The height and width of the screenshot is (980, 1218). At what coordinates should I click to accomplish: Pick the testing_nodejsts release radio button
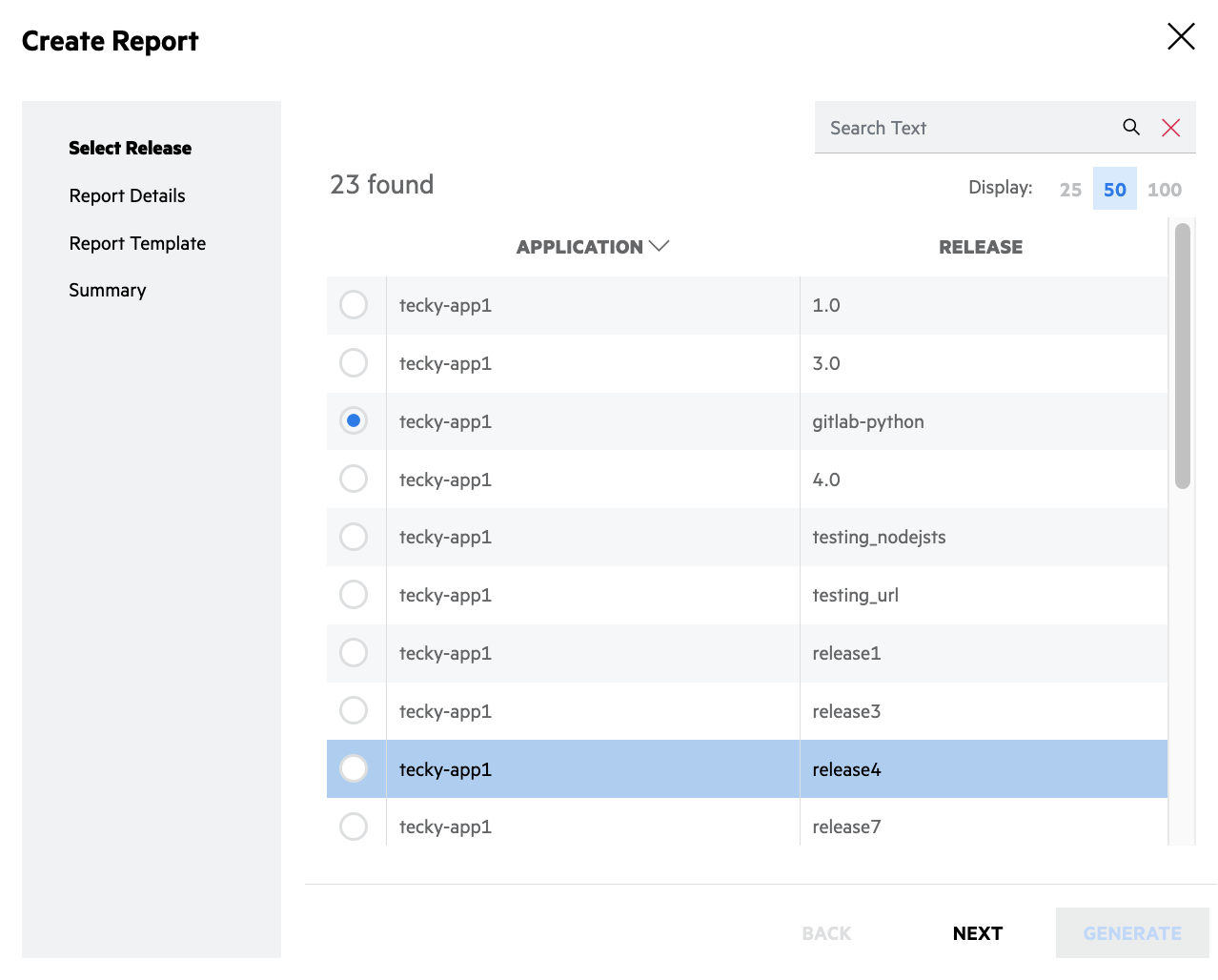coord(354,537)
